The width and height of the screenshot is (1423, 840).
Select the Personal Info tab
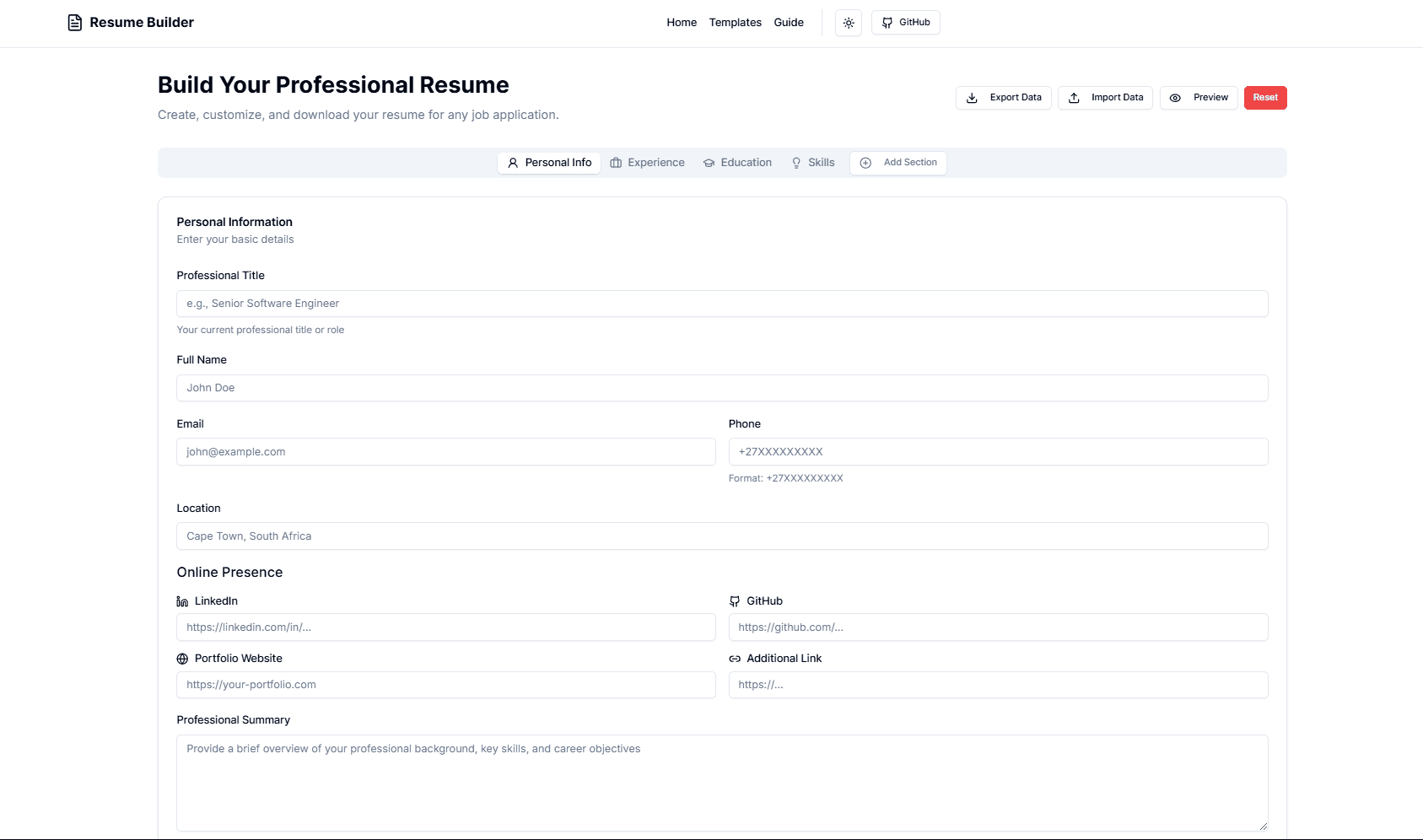tap(549, 163)
